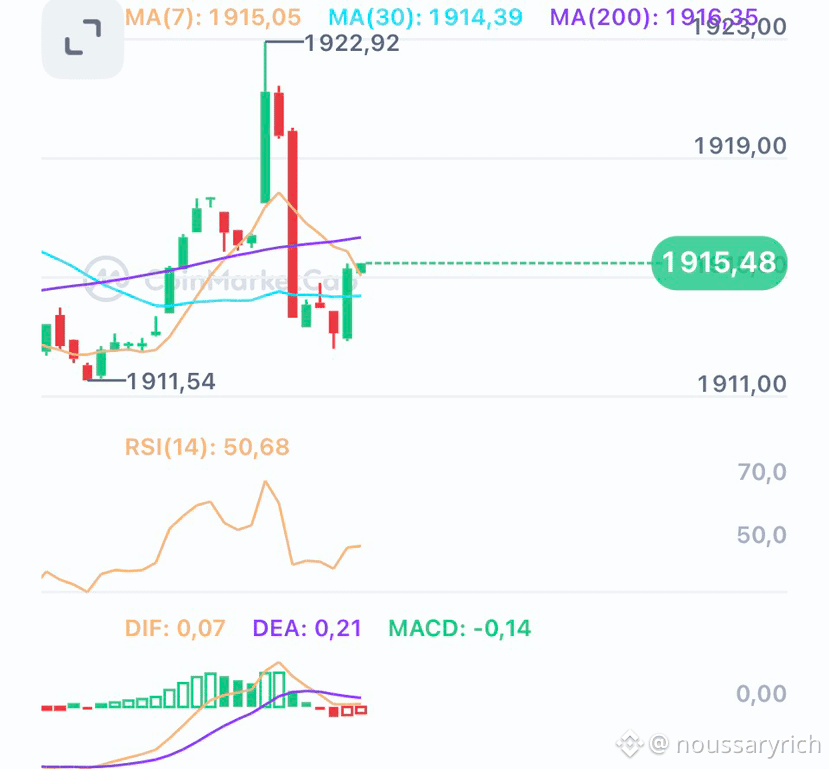829x769 pixels.
Task: Click the 50,0 RSI axis label
Action: (762, 535)
